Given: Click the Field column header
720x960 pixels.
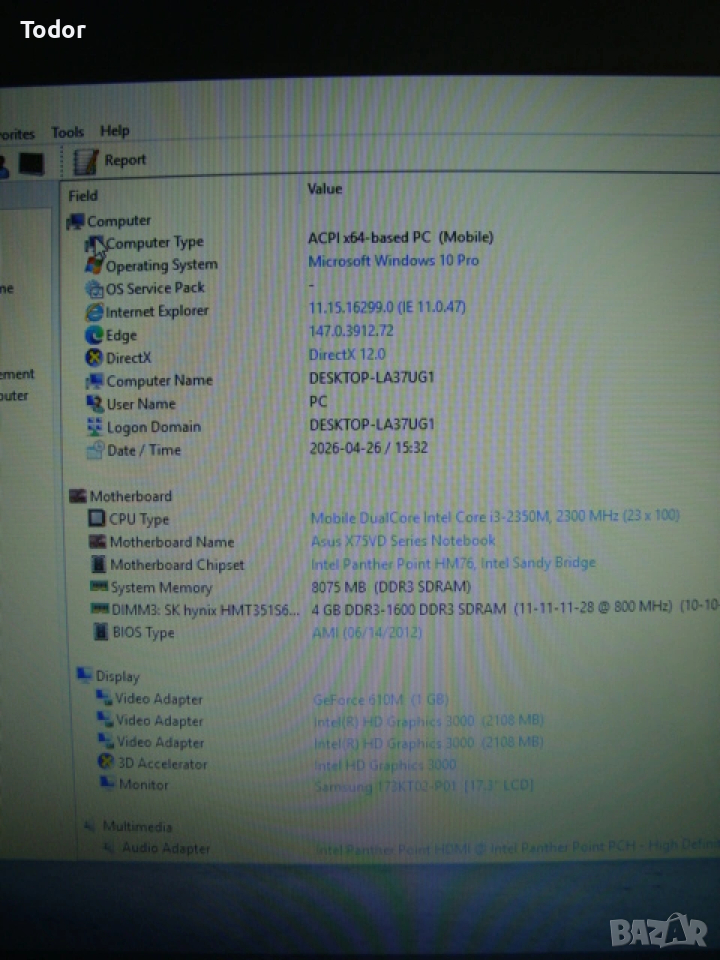Looking at the screenshot, I should pyautogui.click(x=83, y=195).
